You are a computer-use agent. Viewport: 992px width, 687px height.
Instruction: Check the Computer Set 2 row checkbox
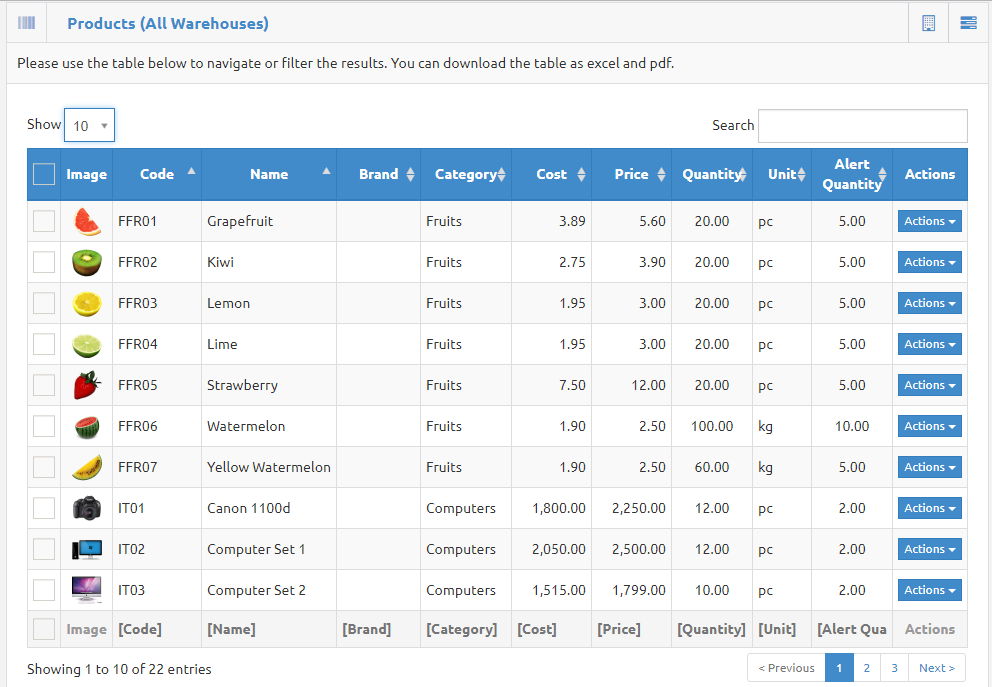coord(44,590)
